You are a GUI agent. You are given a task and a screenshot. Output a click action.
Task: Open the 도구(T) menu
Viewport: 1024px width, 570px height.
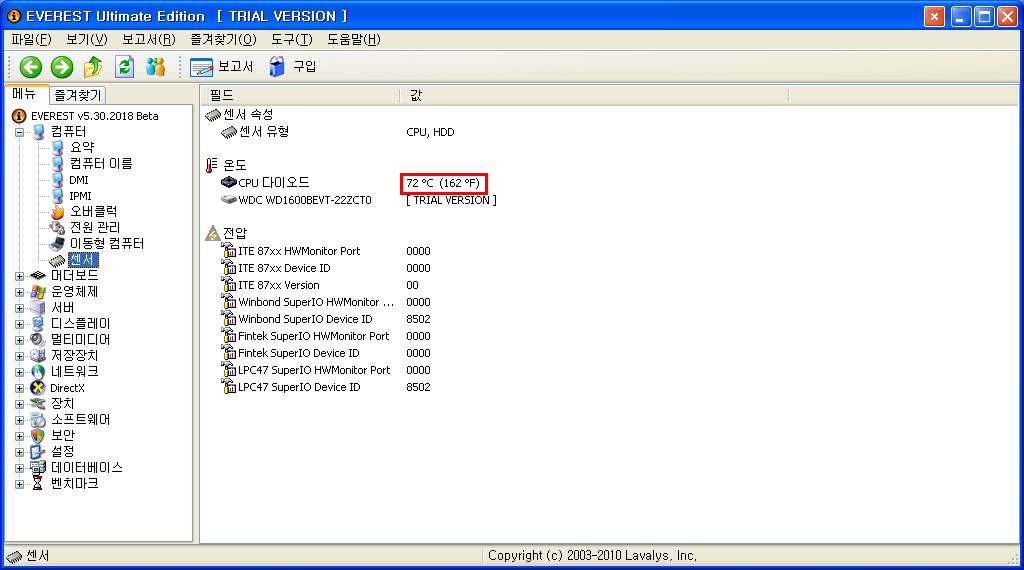(x=291, y=40)
